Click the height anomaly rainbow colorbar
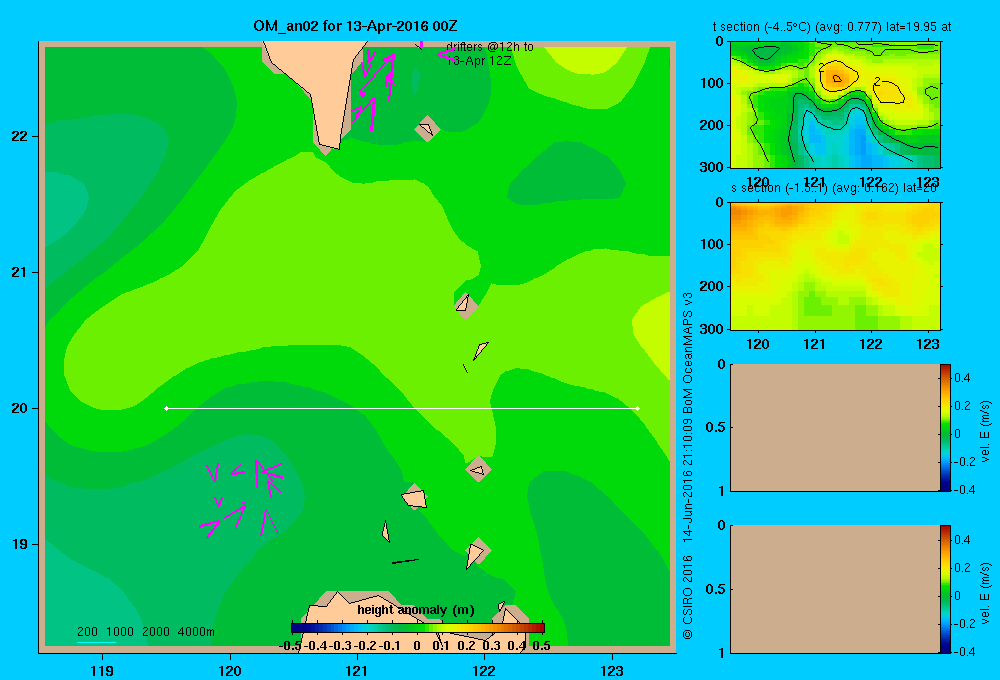Screen dimensions: 1000x680 pos(418,628)
